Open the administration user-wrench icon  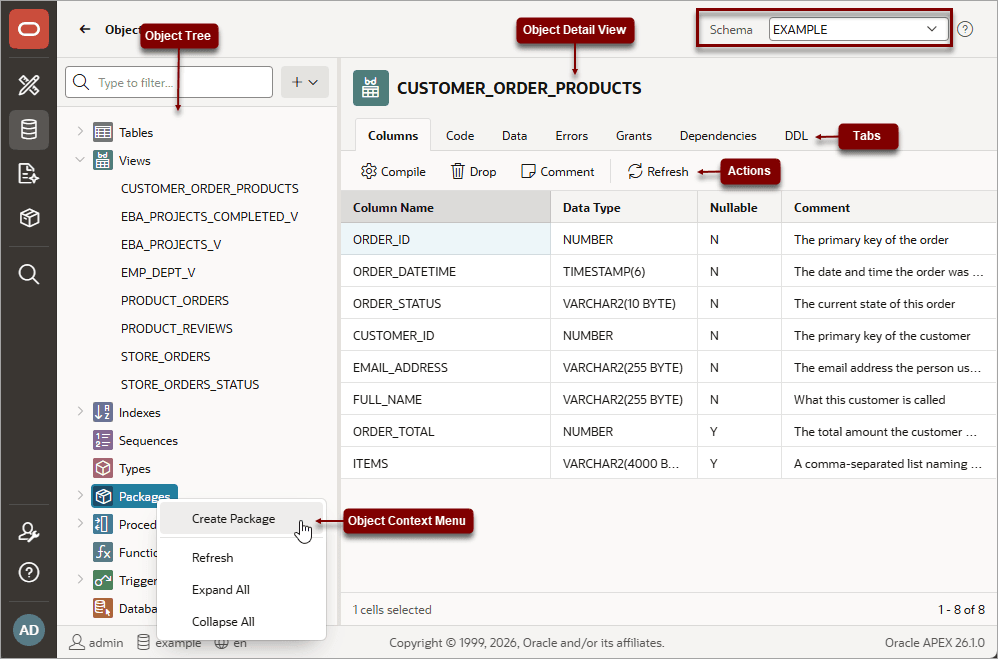[x=29, y=532]
